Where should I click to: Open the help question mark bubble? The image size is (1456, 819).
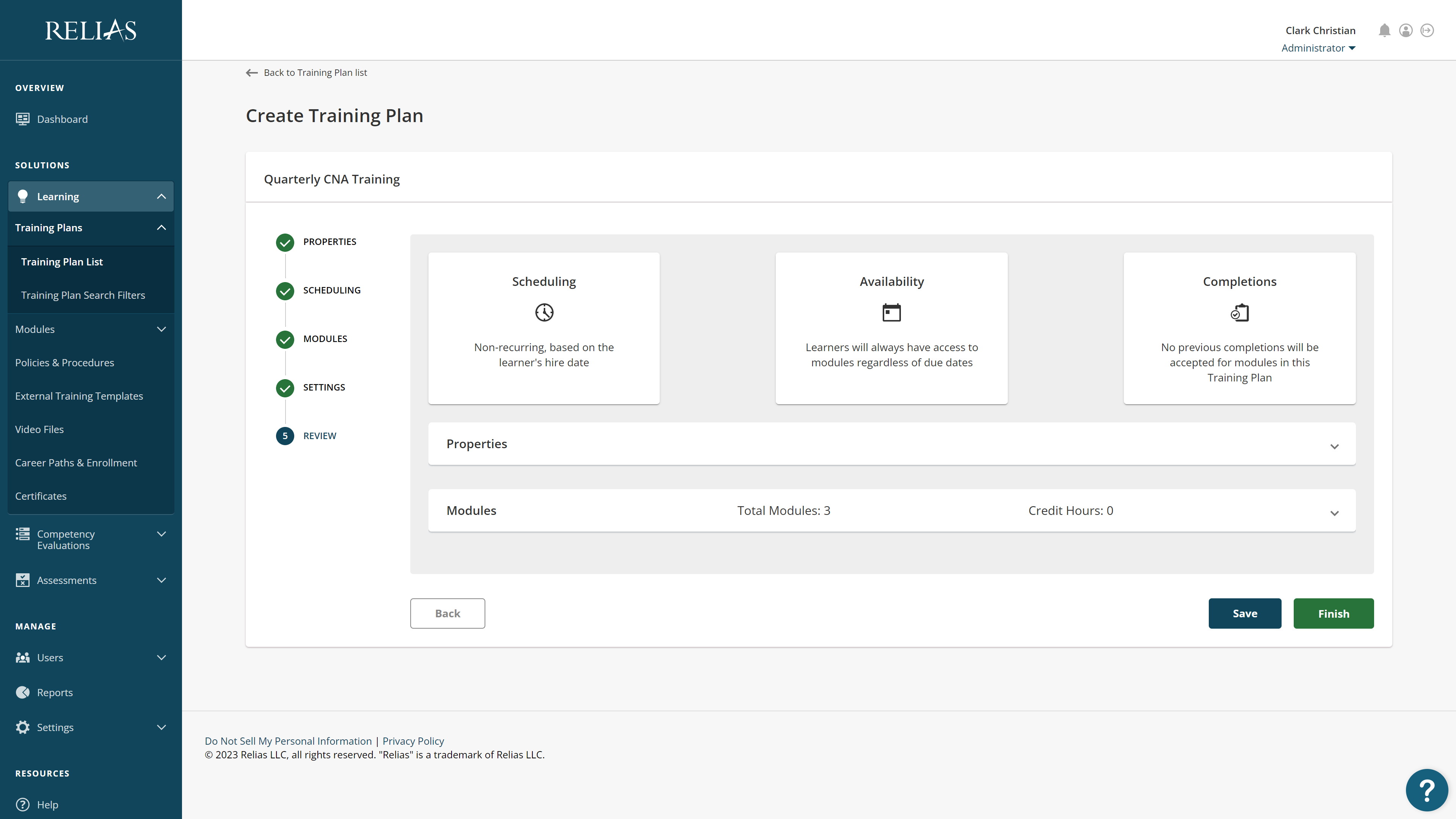tap(1426, 790)
